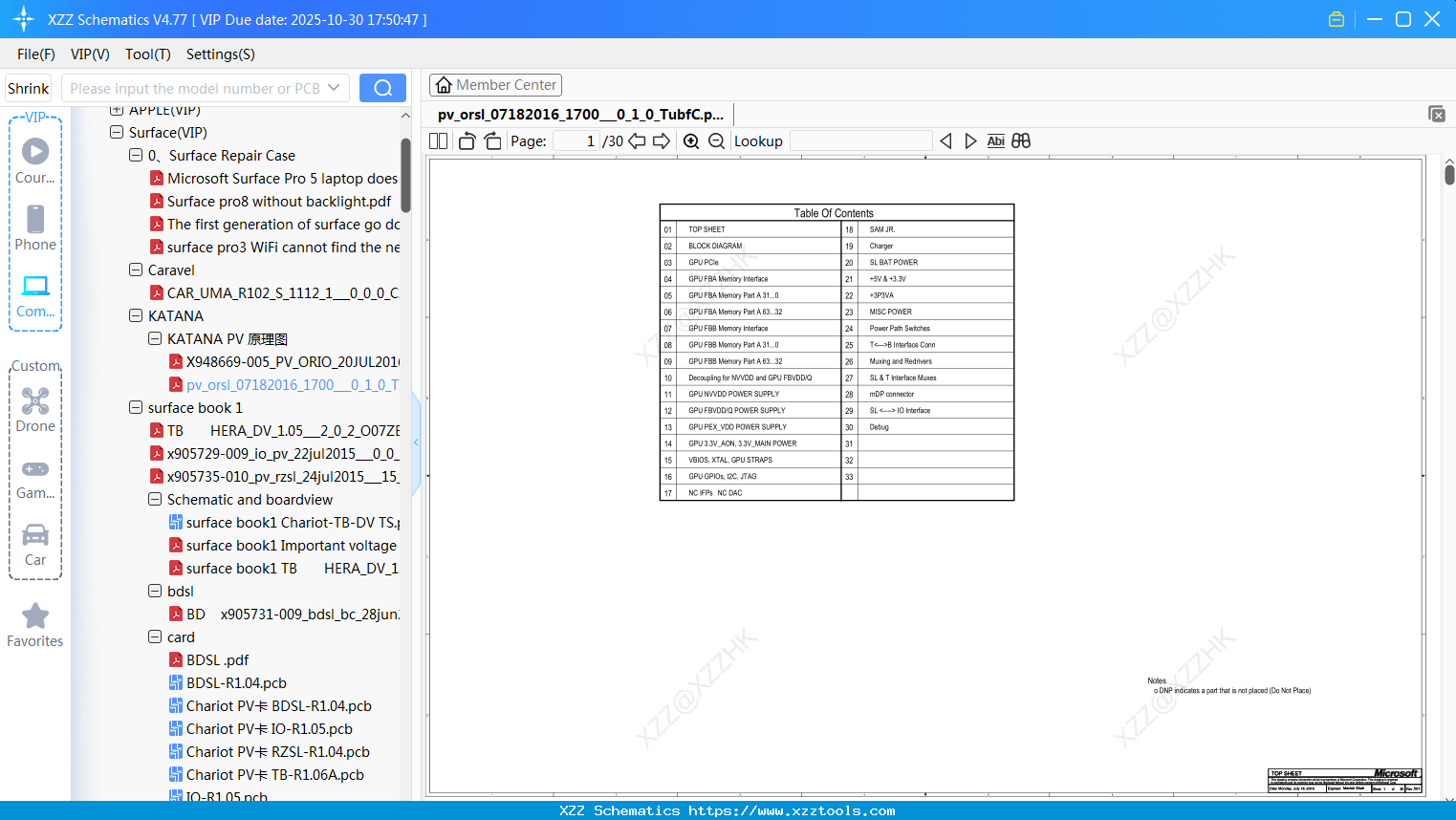
Task: Click the Lookup text field
Action: pos(860,141)
